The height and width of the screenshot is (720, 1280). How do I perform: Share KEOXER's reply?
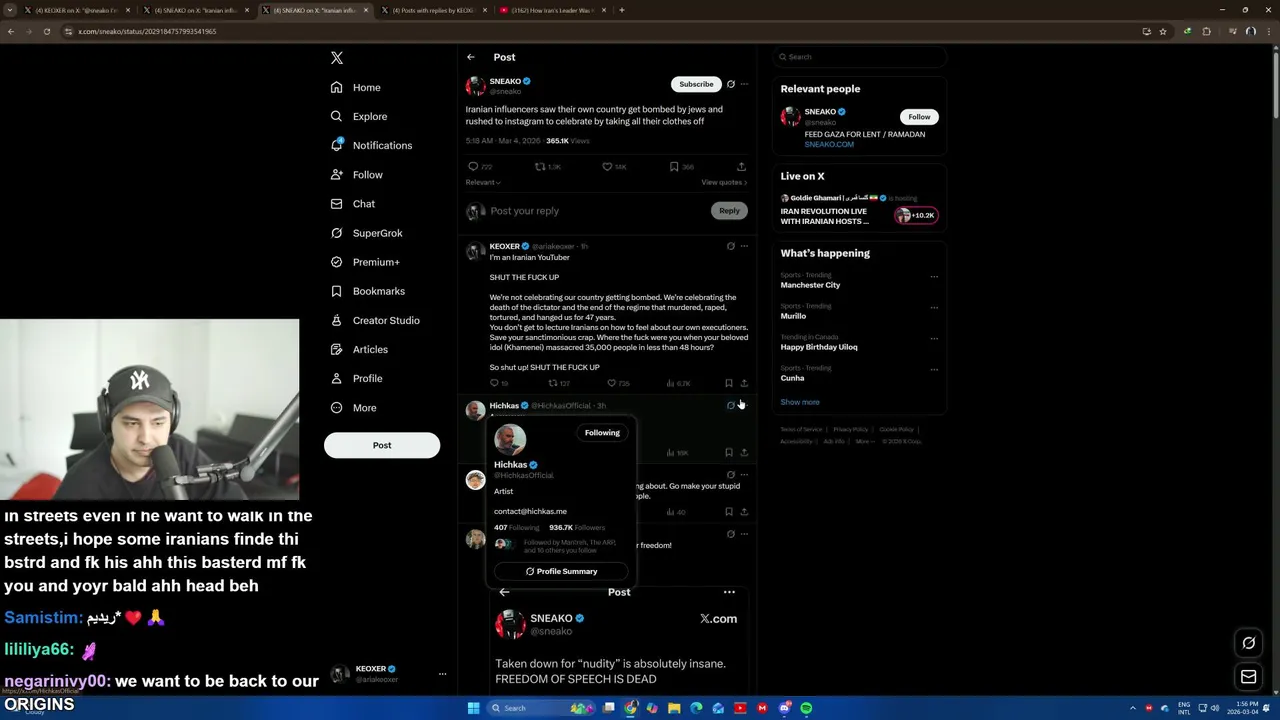coord(744,383)
